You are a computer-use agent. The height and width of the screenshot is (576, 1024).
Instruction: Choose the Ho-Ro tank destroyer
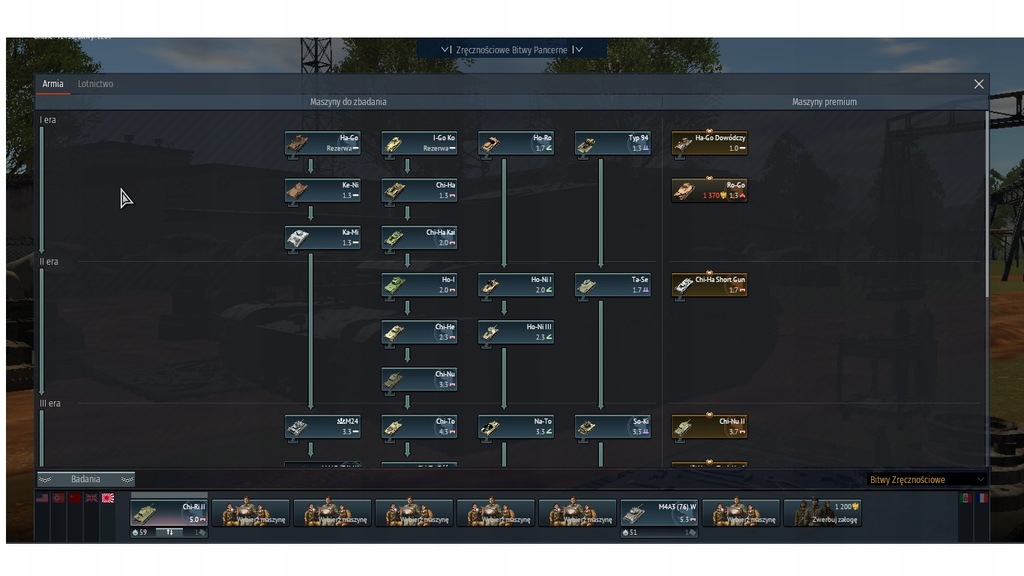pyautogui.click(x=516, y=143)
